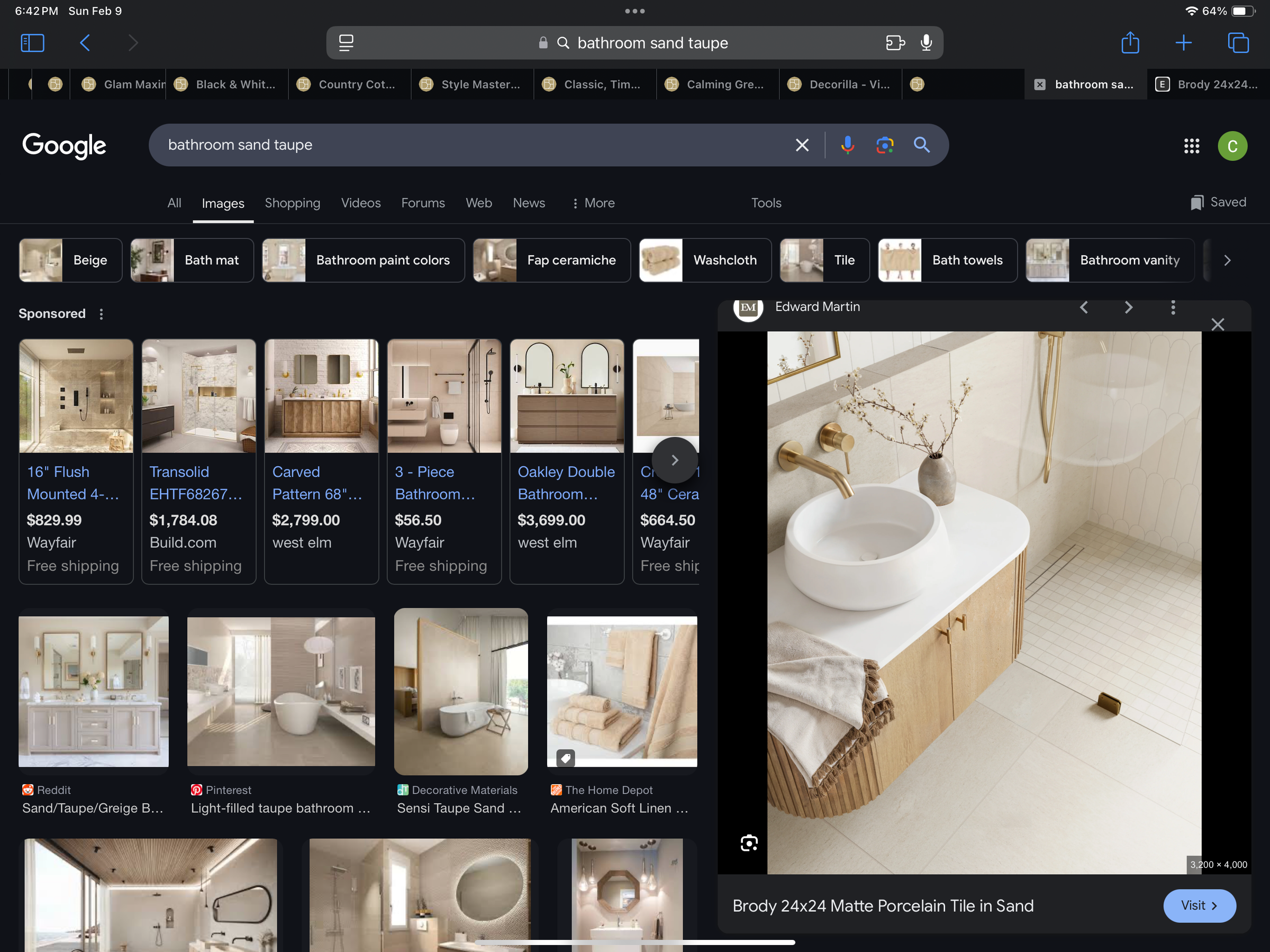
Task: Advance sponsored carousel with arrow
Action: pyautogui.click(x=675, y=460)
